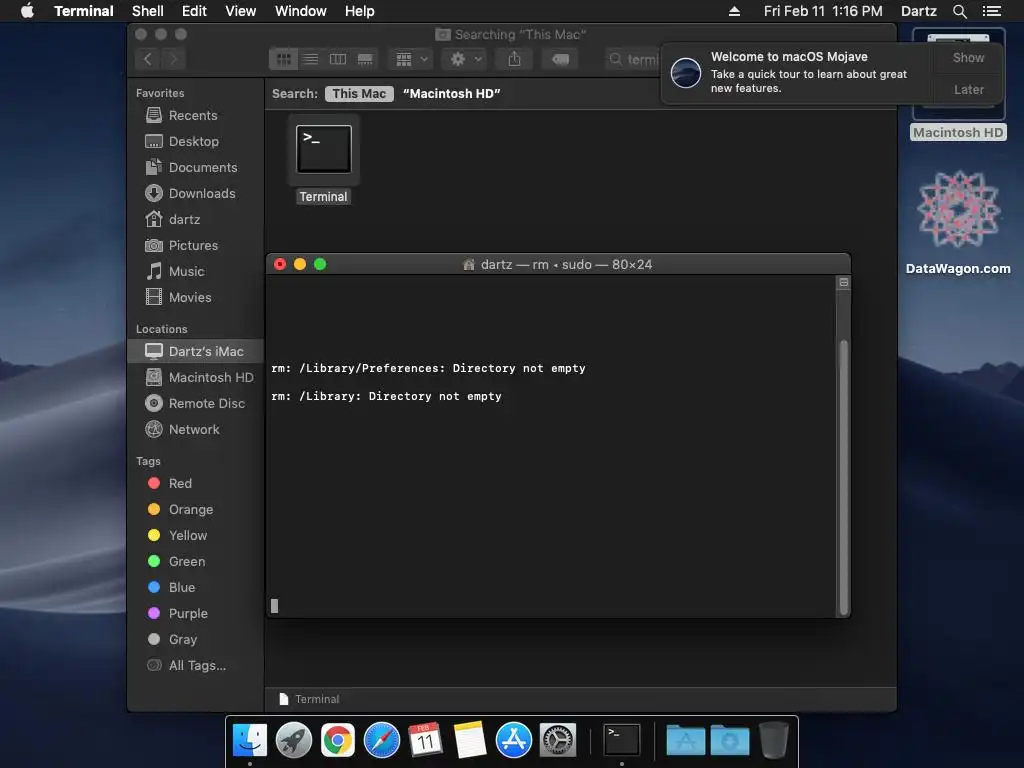The width and height of the screenshot is (1024, 768).
Task: Open Music in Finder sidebar
Action: pos(186,272)
